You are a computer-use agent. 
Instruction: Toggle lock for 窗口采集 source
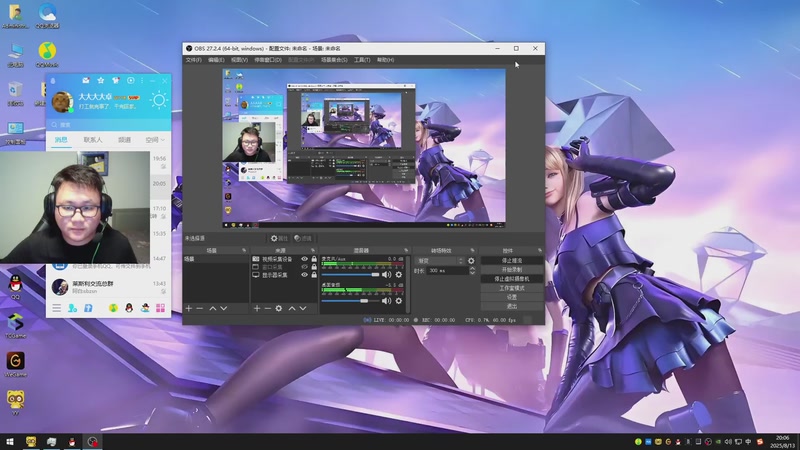tap(314, 267)
